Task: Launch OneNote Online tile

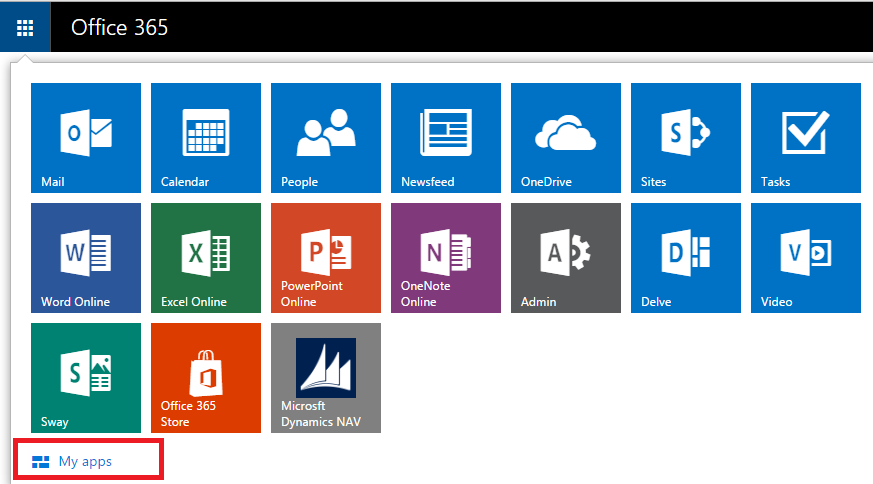Action: pyautogui.click(x=446, y=258)
